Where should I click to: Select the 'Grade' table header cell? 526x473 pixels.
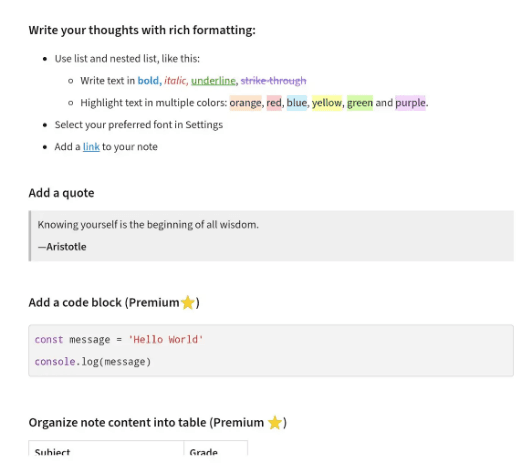click(x=216, y=449)
